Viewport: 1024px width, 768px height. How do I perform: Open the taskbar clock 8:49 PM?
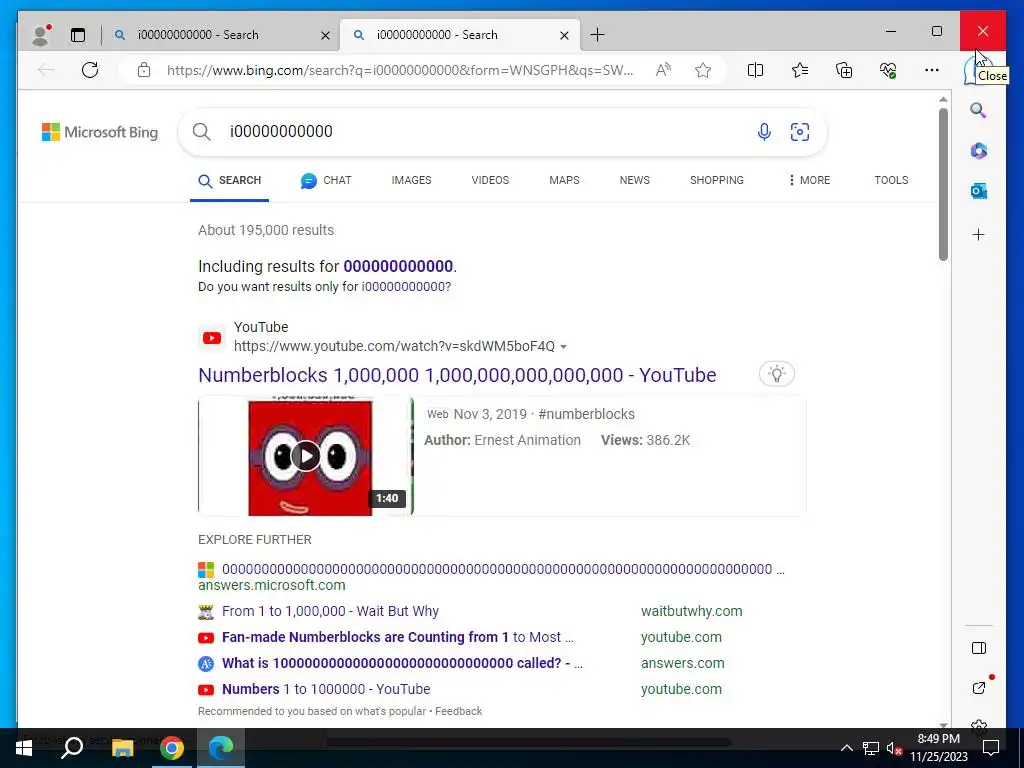coord(938,748)
